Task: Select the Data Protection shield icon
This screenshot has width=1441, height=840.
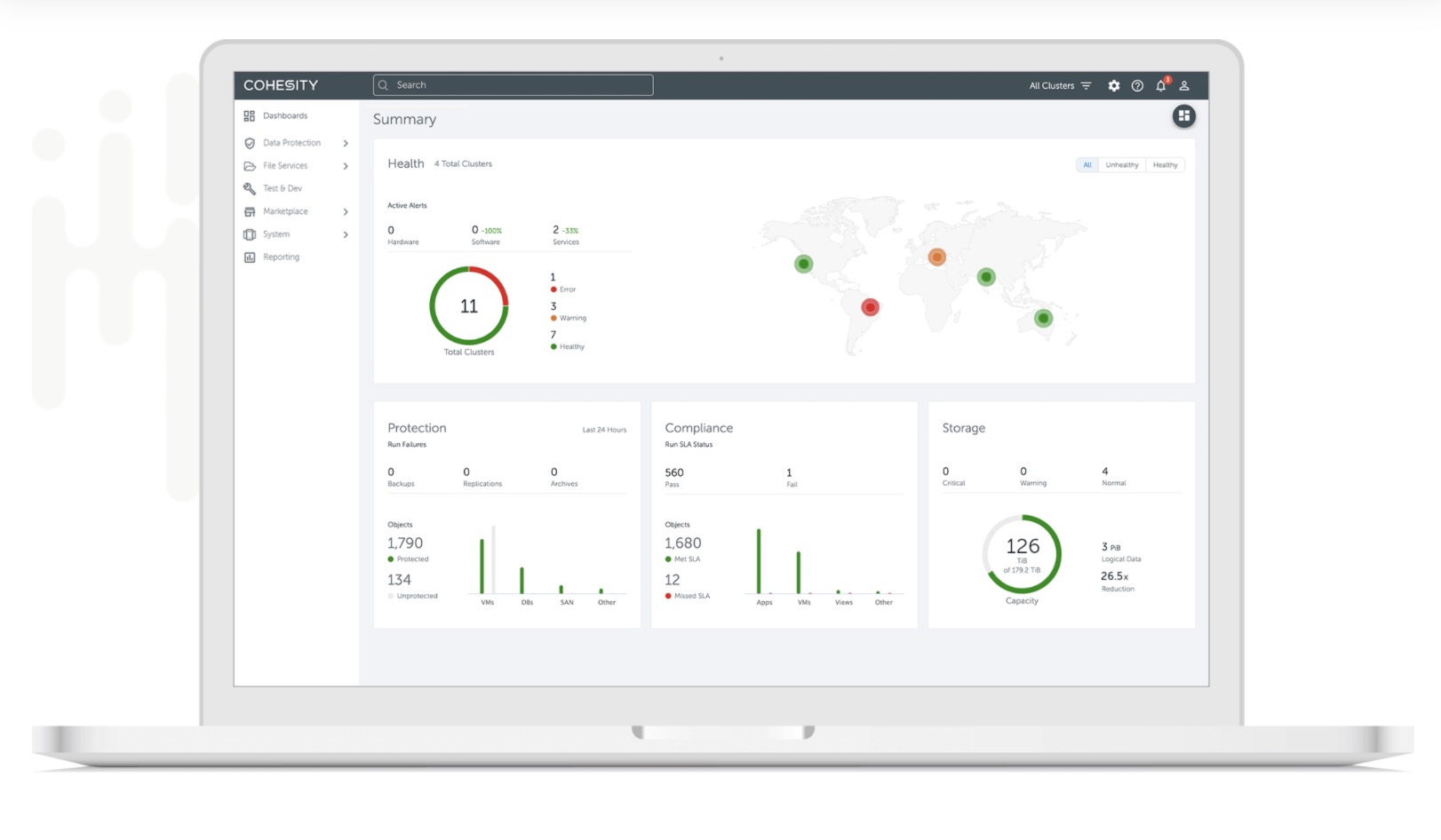Action: point(250,143)
